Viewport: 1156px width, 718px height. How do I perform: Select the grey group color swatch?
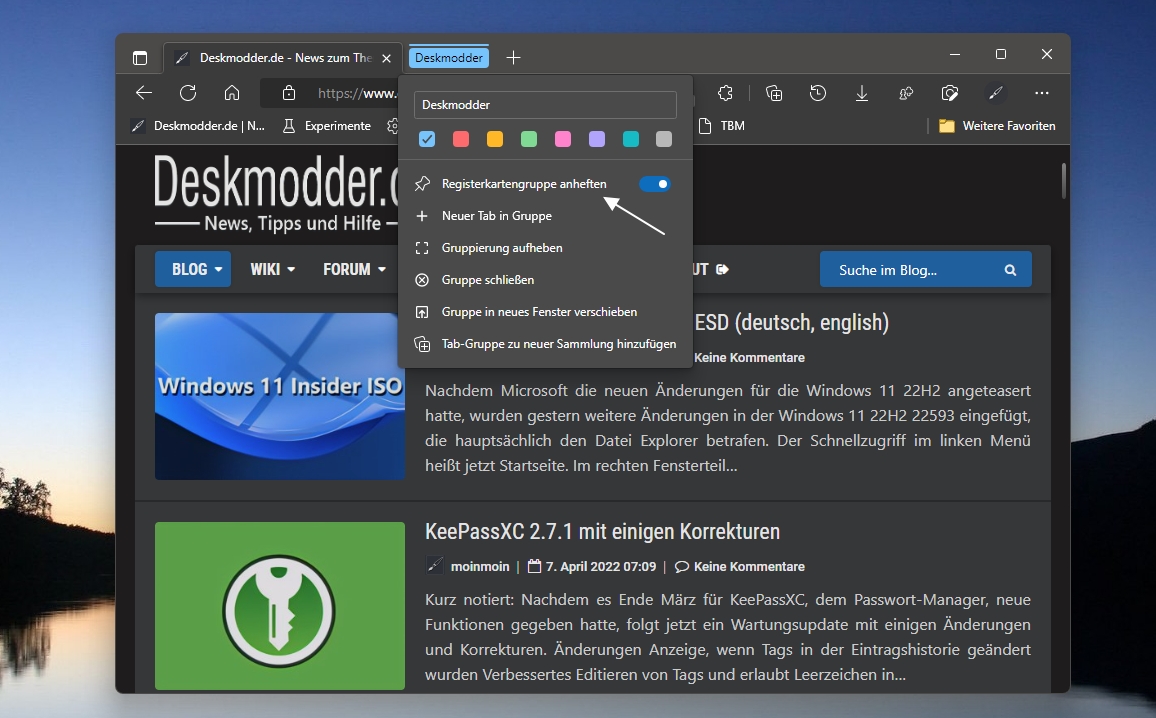click(664, 139)
